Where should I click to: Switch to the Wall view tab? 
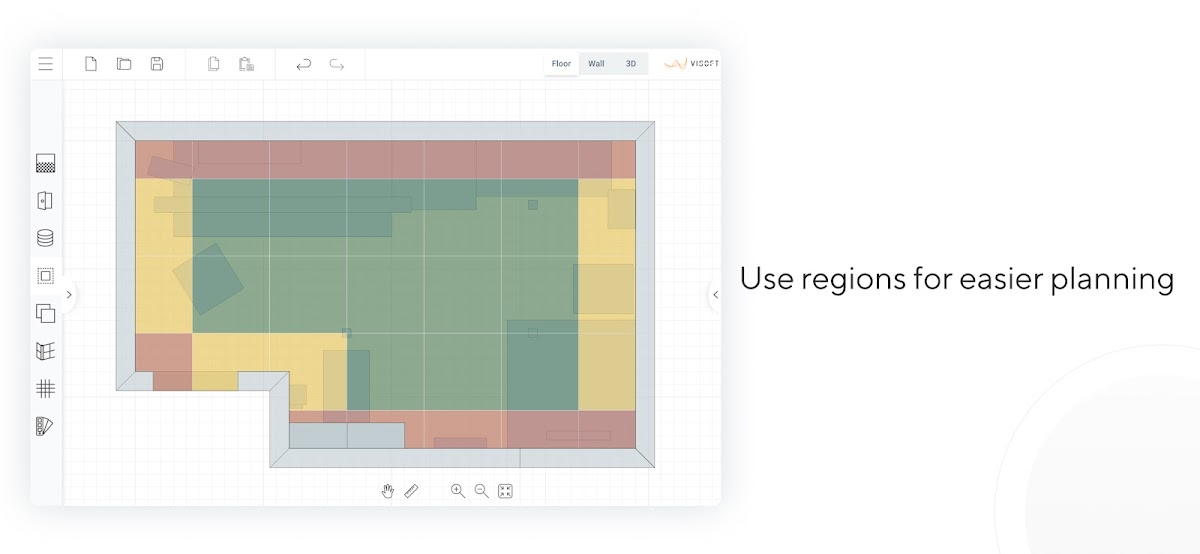click(596, 64)
